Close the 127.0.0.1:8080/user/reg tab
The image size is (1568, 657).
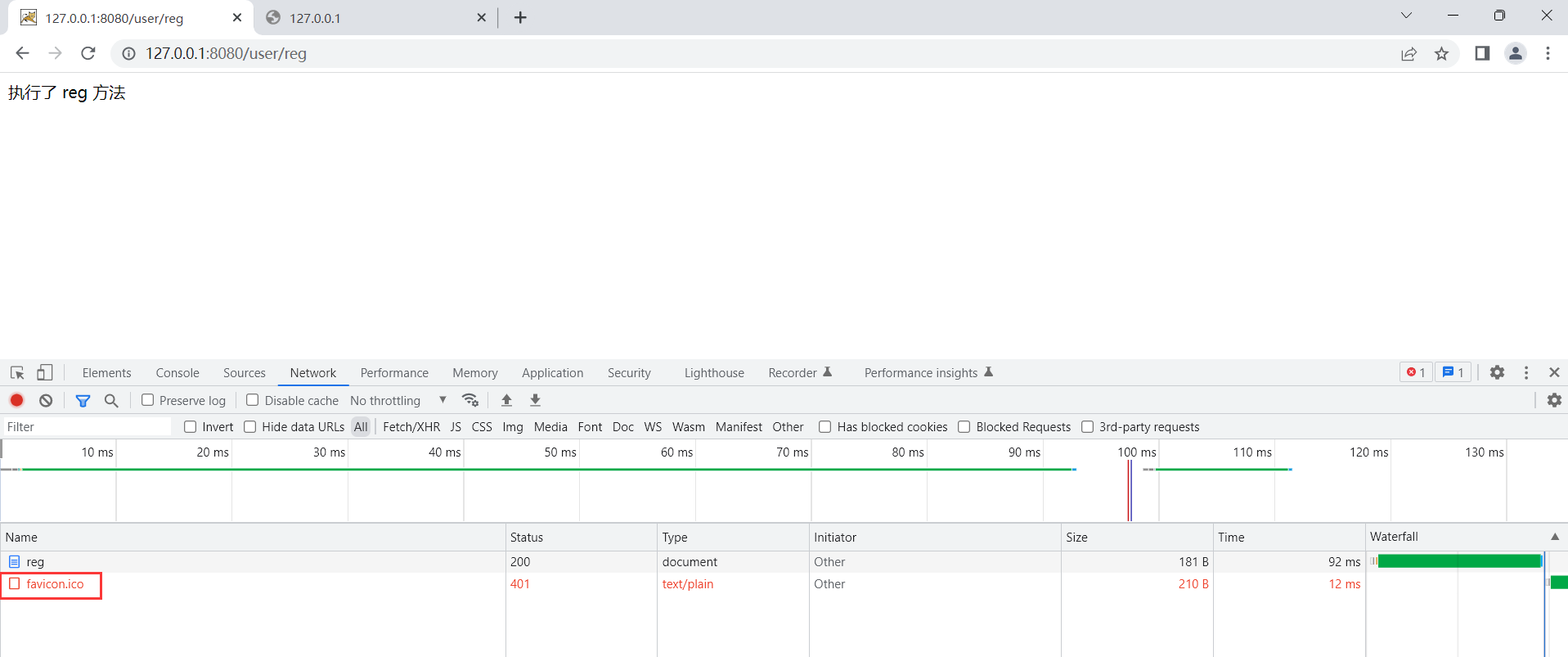(237, 17)
